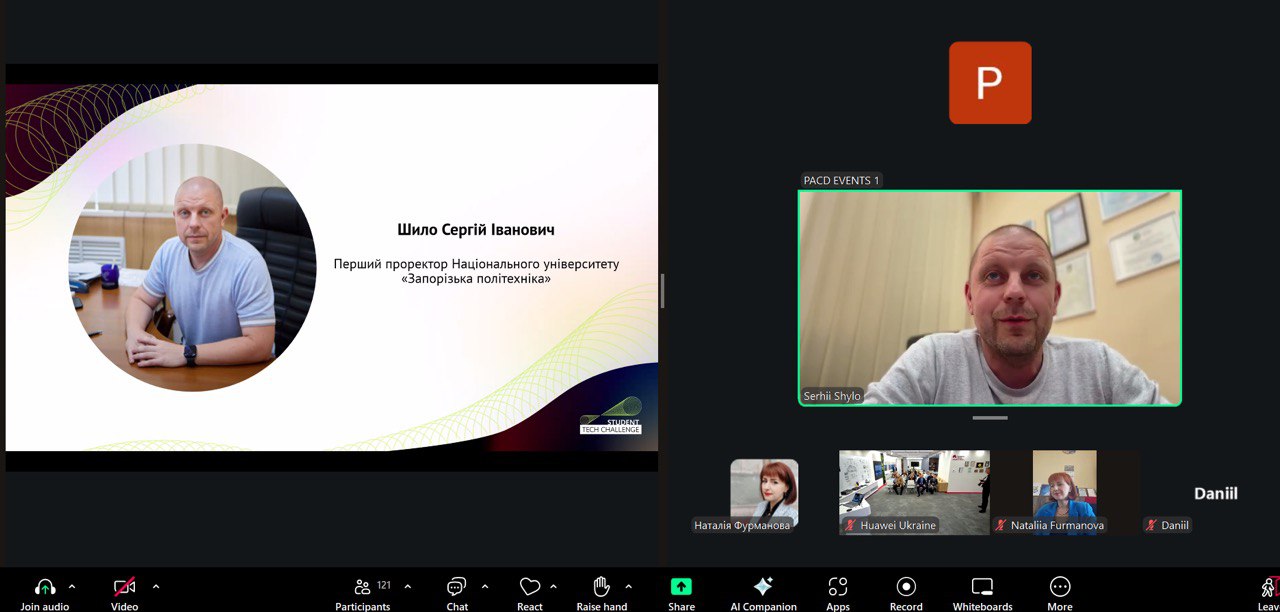Raise hand in the meeting

tap(601, 587)
